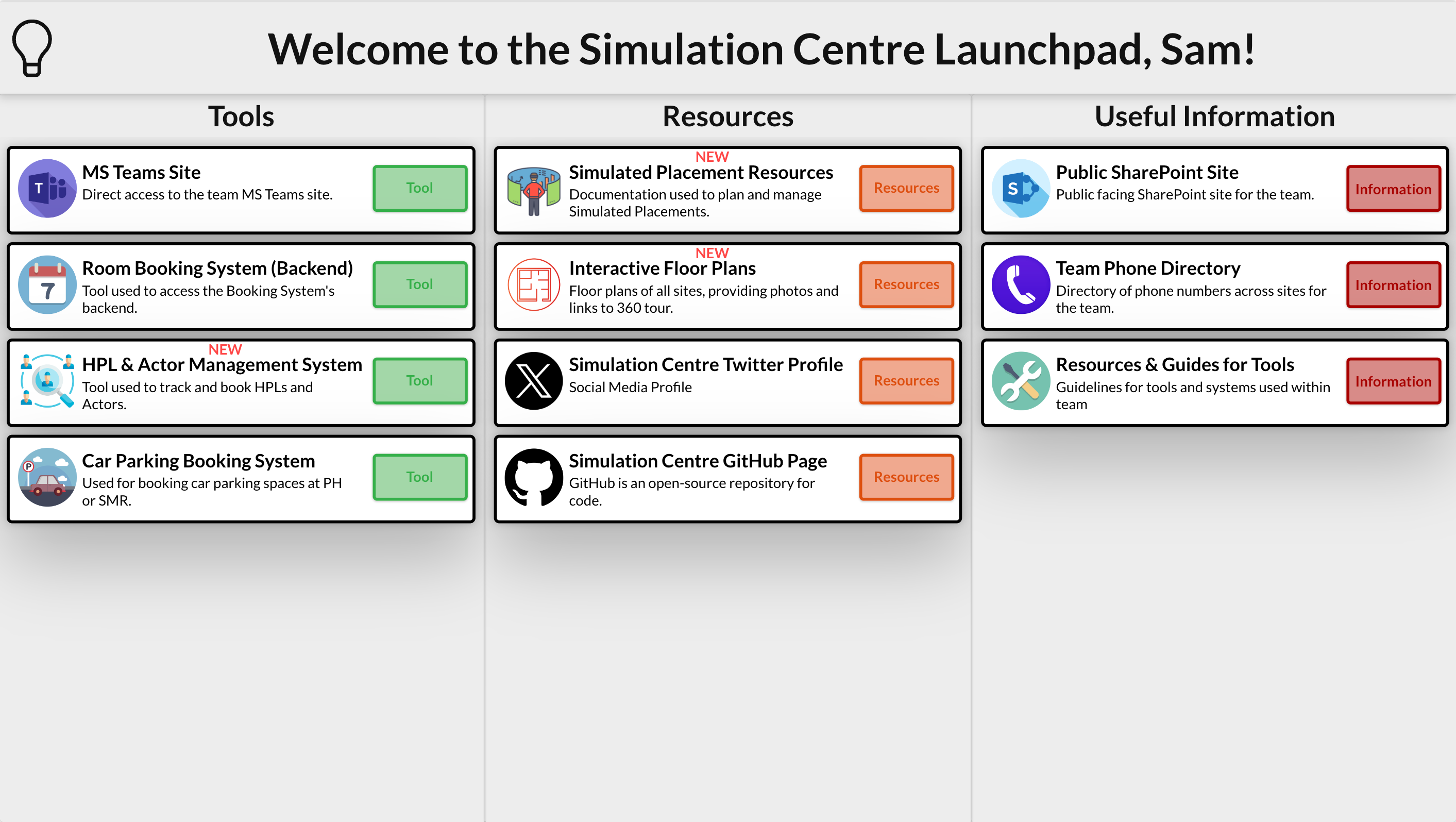Click the Car Parking car icon
The height and width of the screenshot is (822, 1456).
click(47, 477)
